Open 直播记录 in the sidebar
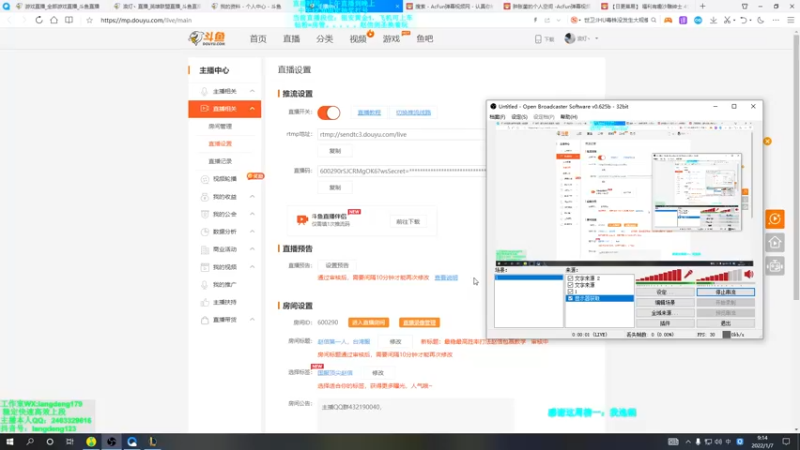This screenshot has height=450, width=800. [220, 161]
